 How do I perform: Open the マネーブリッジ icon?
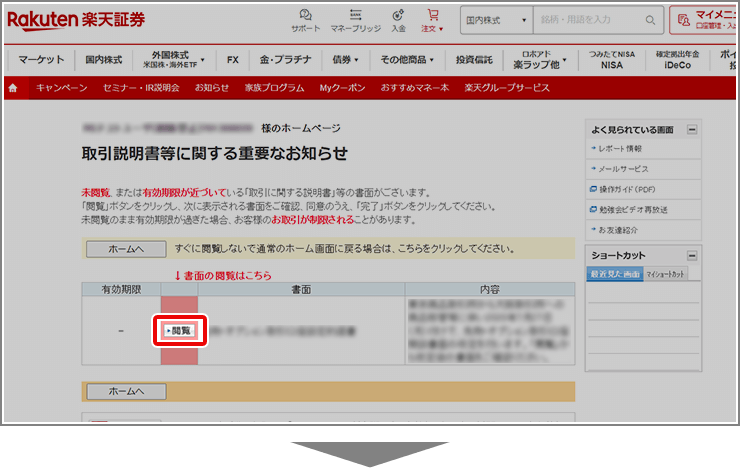pyautogui.click(x=355, y=21)
